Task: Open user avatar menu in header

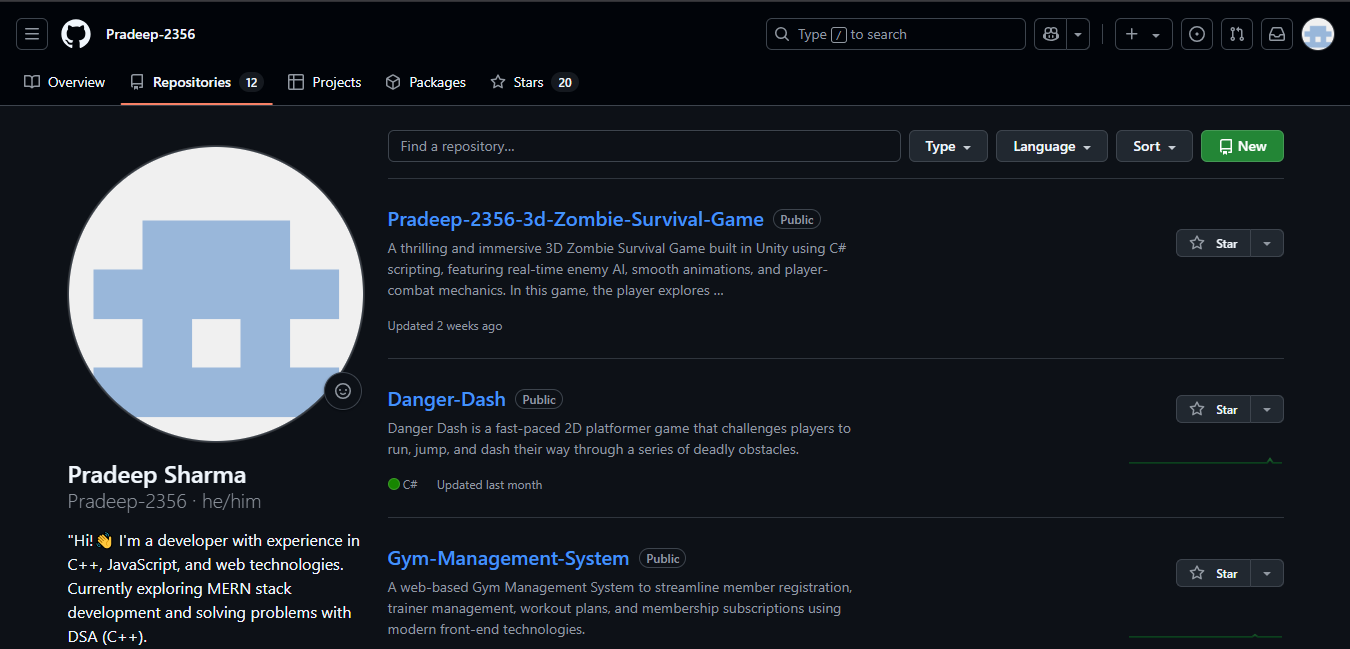Action: coord(1318,34)
